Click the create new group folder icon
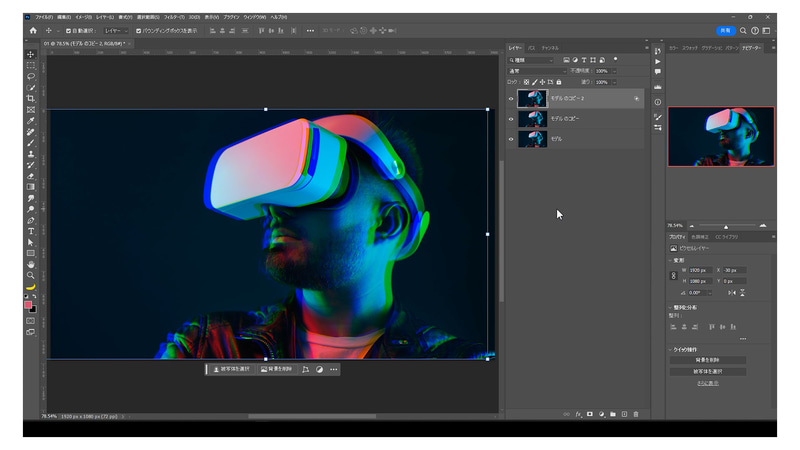This screenshot has height=450, width=800. [613, 413]
